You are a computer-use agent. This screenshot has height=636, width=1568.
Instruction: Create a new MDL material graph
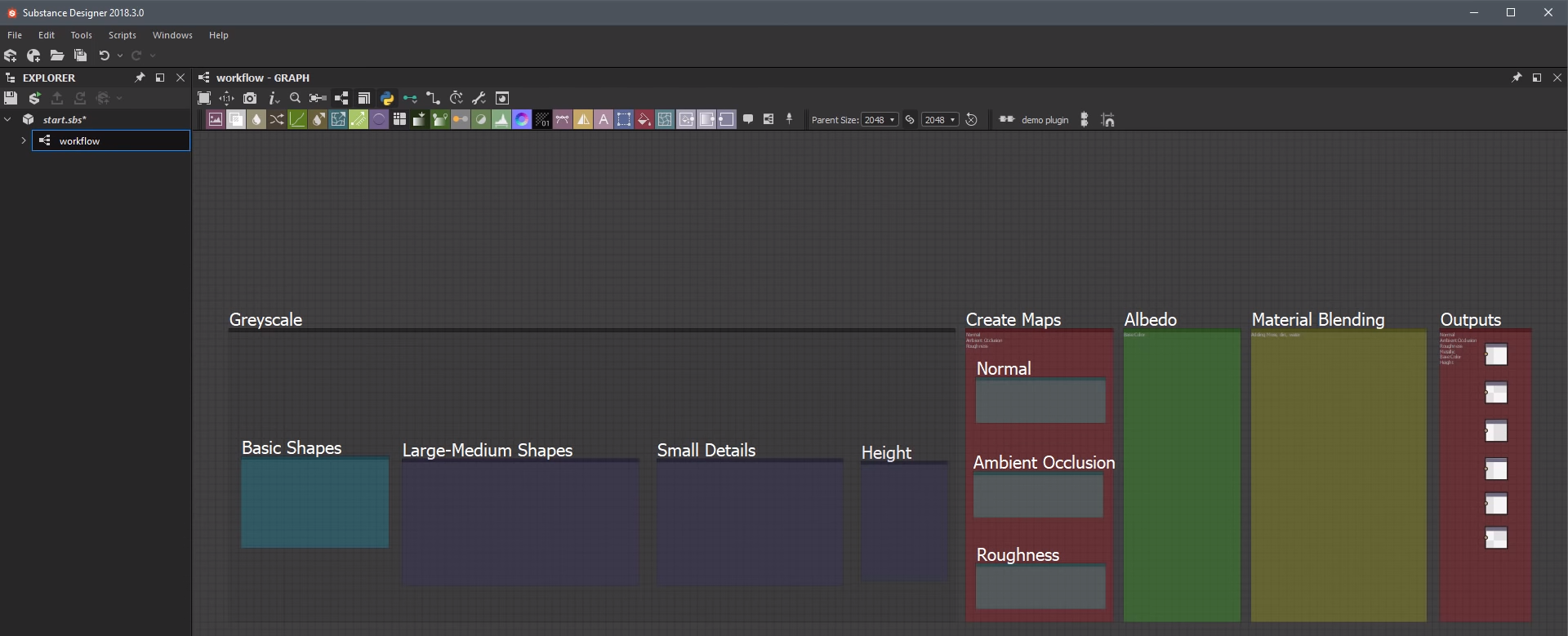pyautogui.click(x=33, y=56)
